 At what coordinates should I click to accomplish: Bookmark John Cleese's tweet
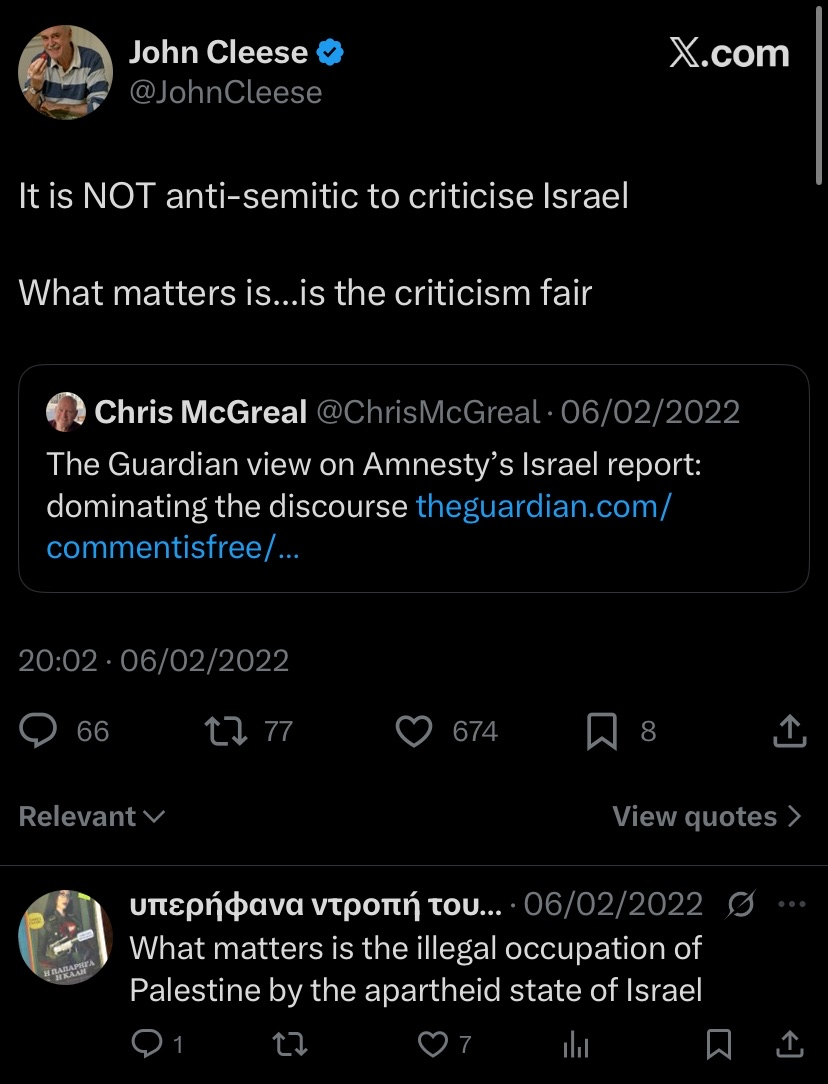pos(601,731)
